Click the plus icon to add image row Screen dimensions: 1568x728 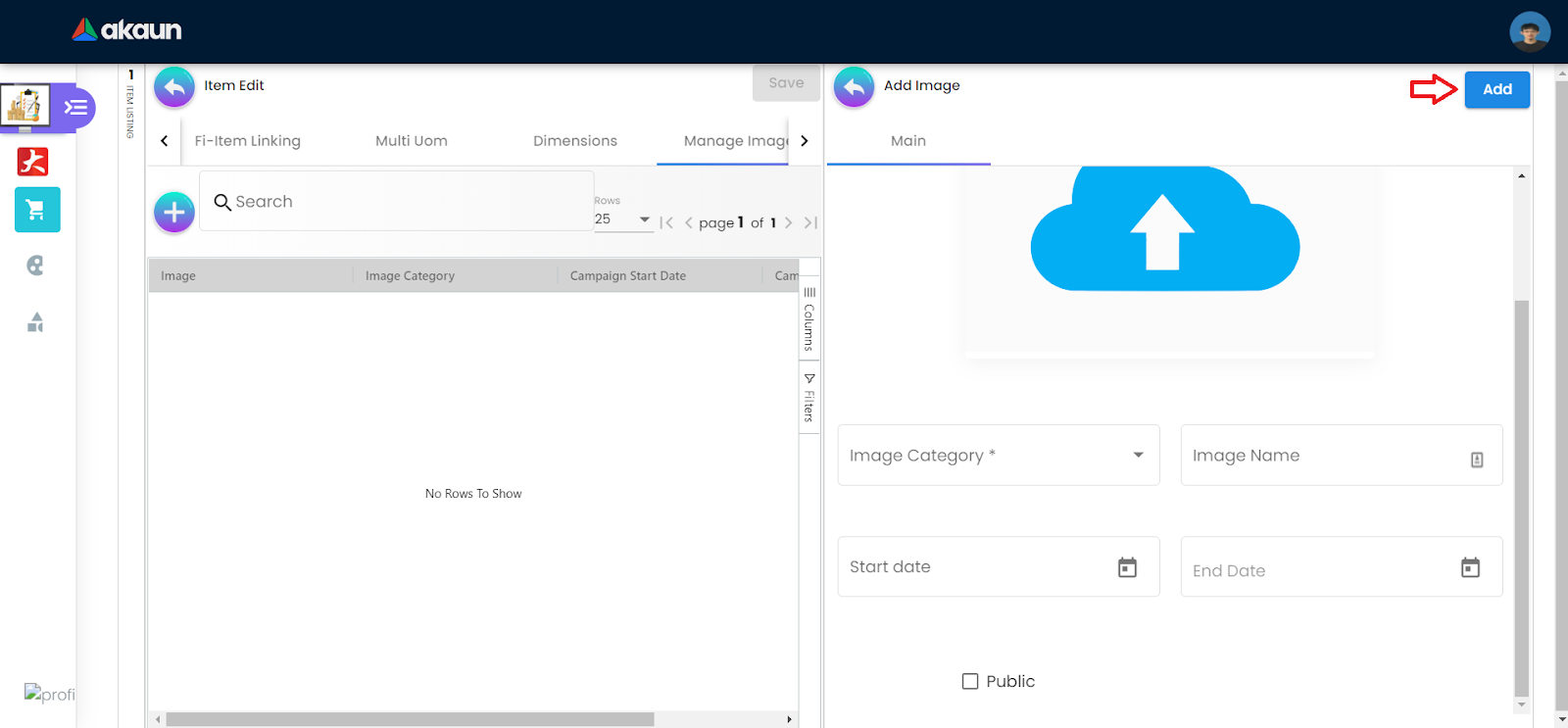pos(174,212)
